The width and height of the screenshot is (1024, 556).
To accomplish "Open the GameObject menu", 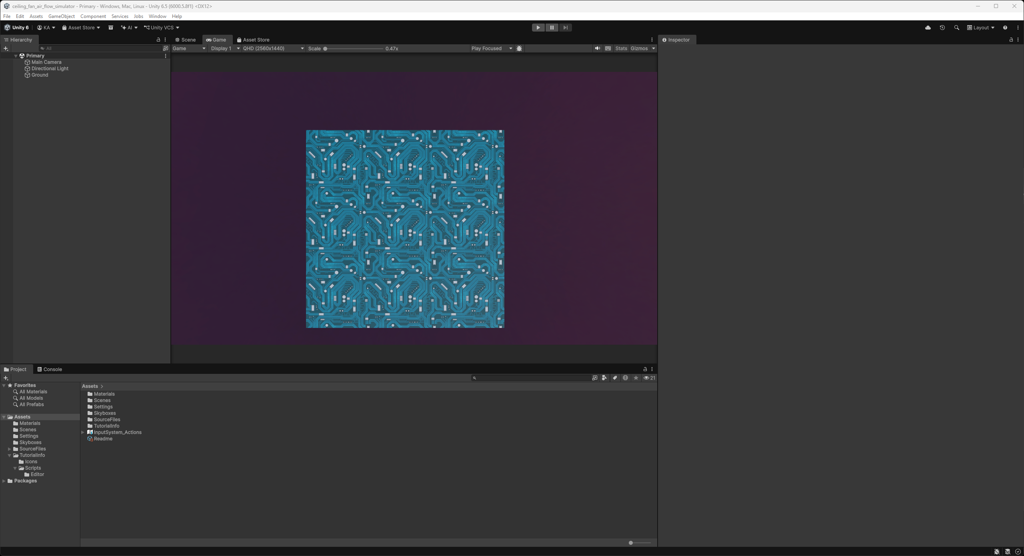I will pos(61,16).
